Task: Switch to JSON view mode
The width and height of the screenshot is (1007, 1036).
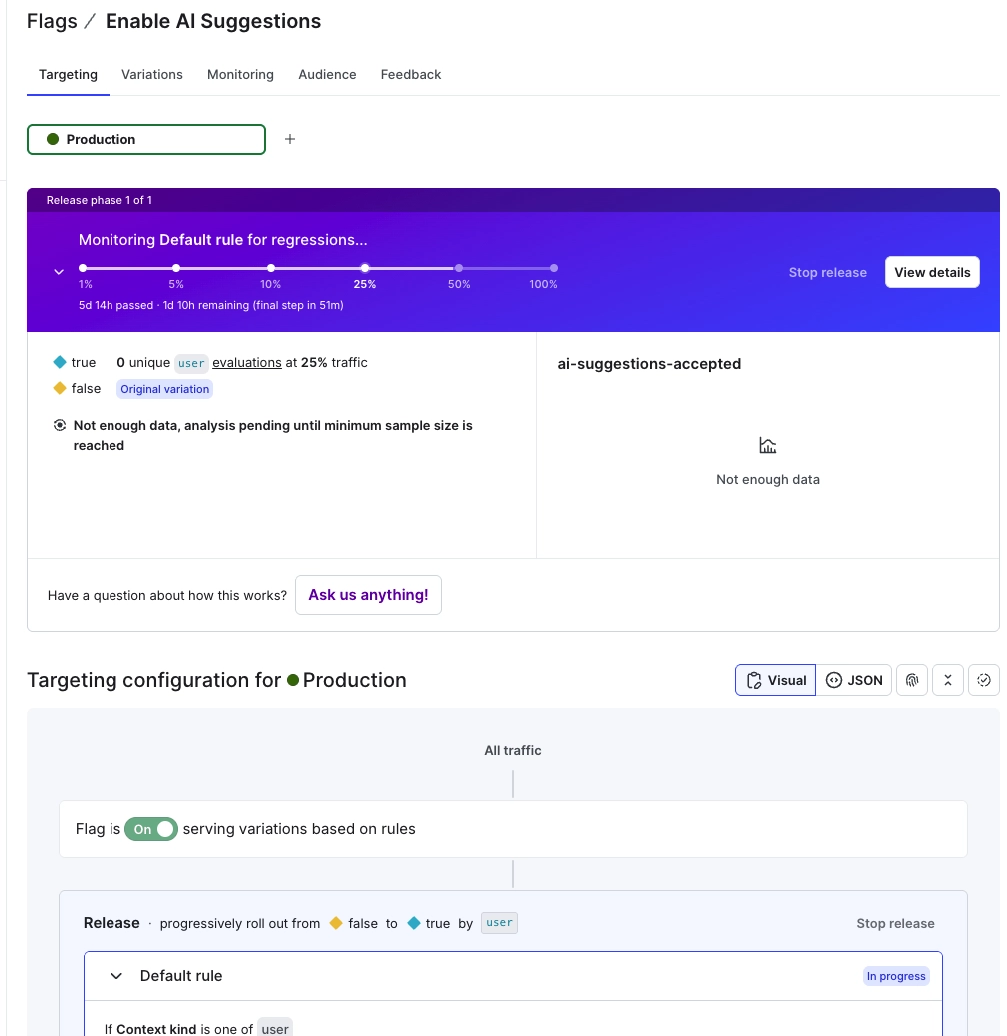Action: (x=854, y=680)
